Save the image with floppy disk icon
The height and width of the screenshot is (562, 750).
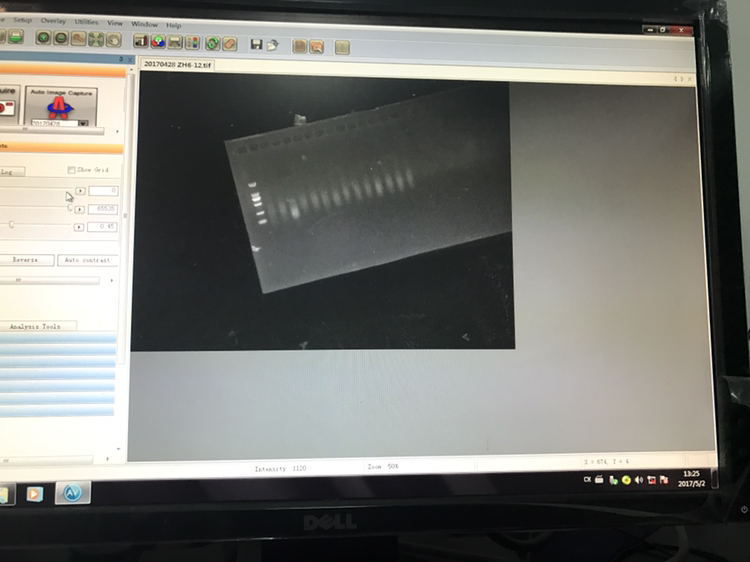(256, 44)
